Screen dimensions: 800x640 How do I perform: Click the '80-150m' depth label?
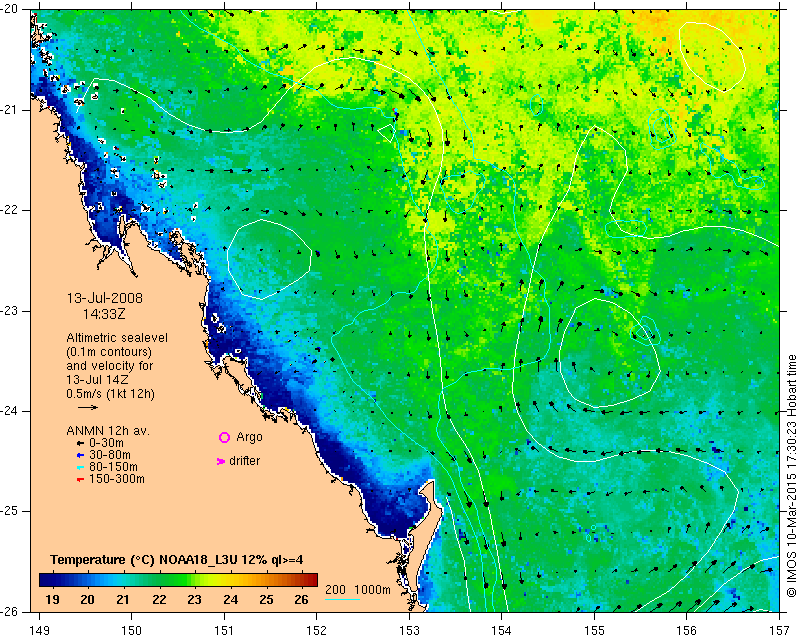113,467
